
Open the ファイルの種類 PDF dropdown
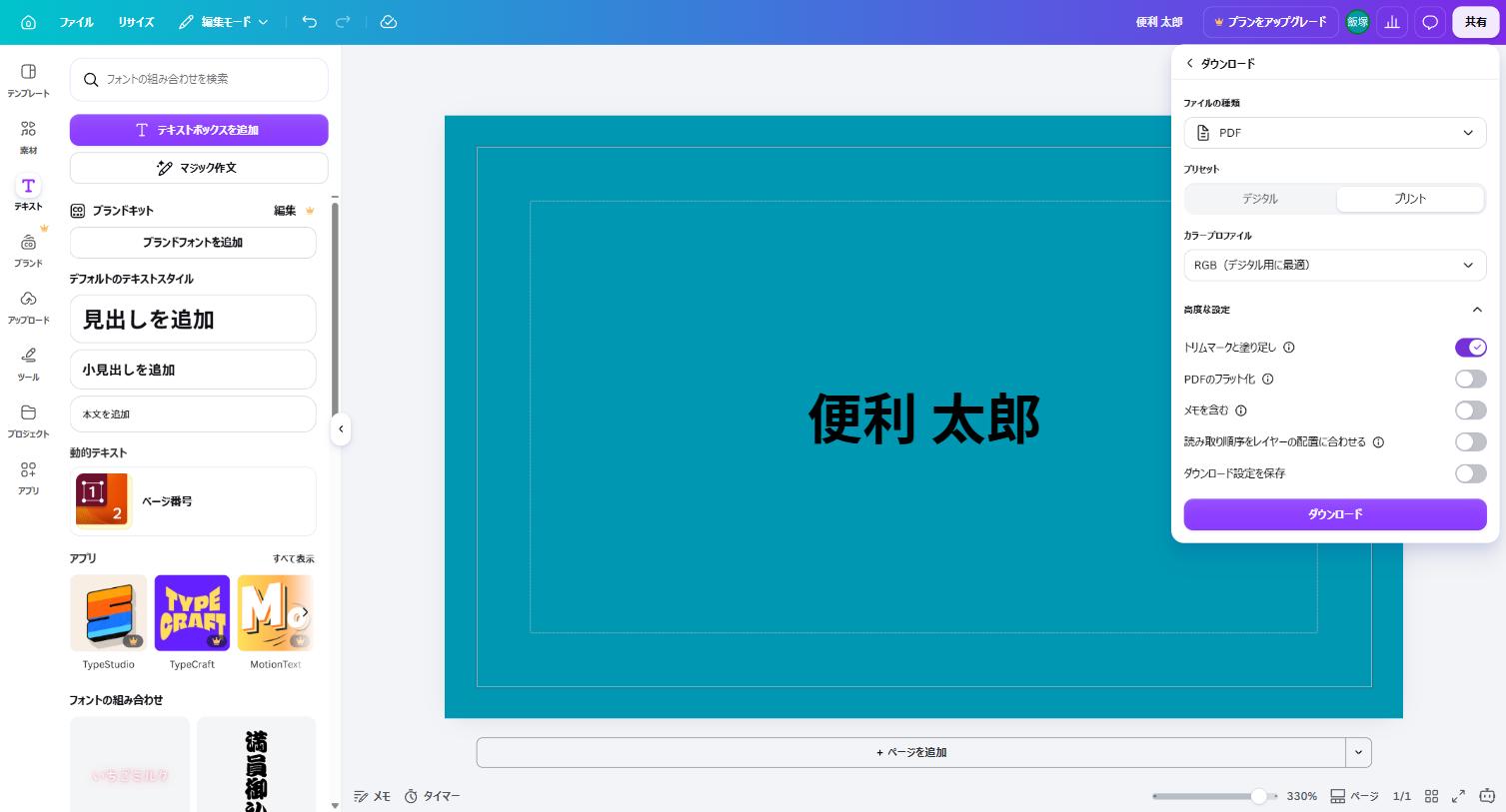(1334, 133)
